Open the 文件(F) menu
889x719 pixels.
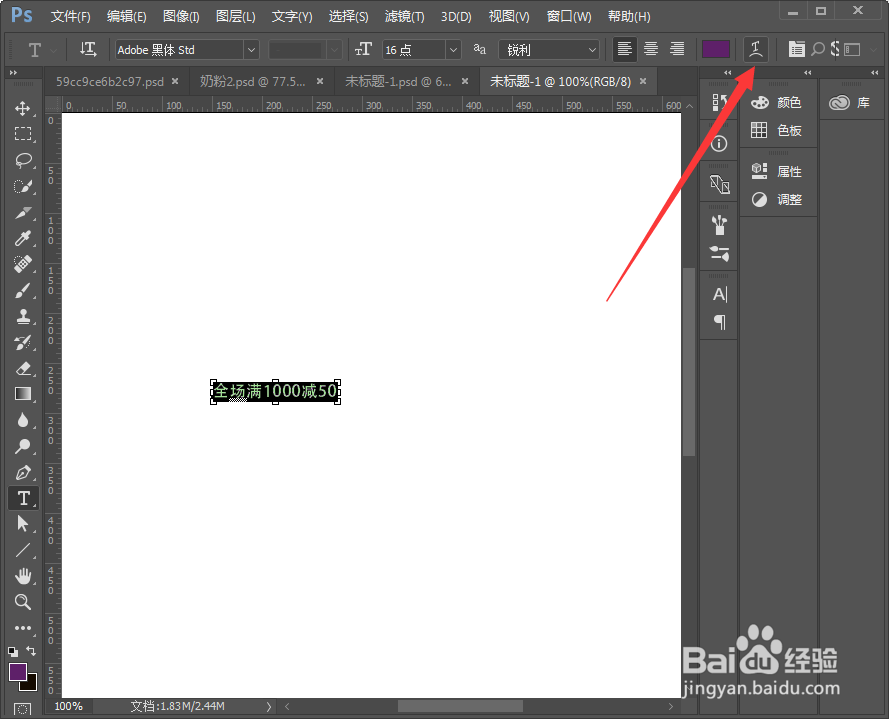[x=70, y=16]
